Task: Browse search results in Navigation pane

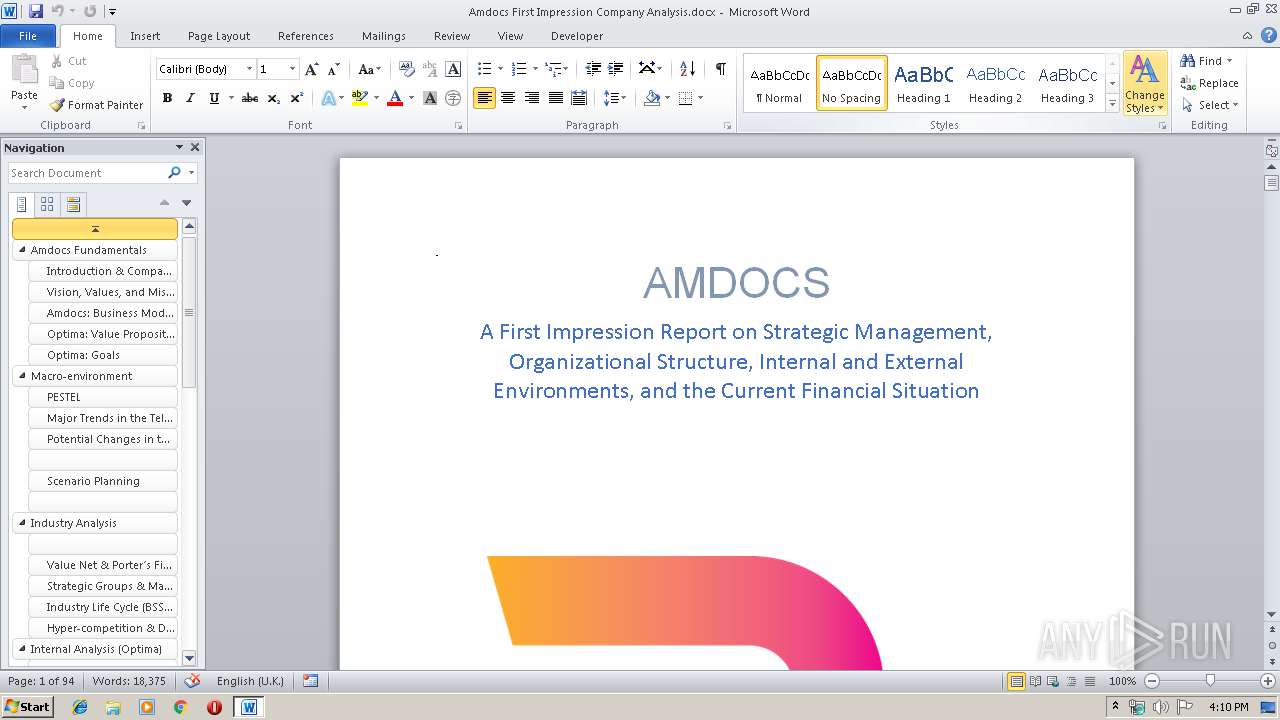Action: click(x=73, y=204)
